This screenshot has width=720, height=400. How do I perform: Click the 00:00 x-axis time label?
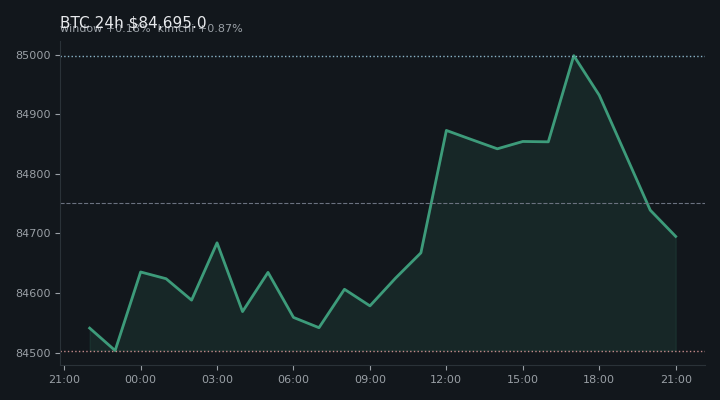pos(141,379)
